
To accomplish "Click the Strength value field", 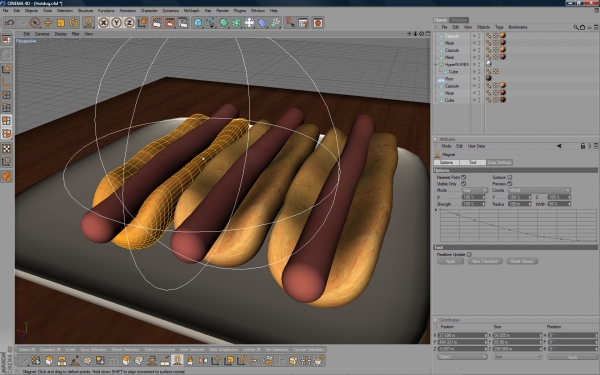I will pyautogui.click(x=474, y=204).
